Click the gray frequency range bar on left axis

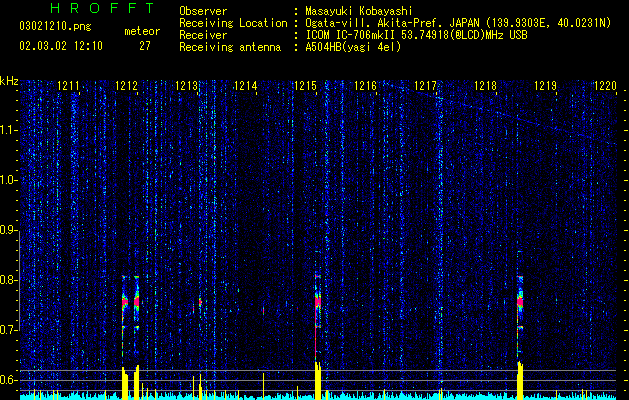tap(19, 280)
